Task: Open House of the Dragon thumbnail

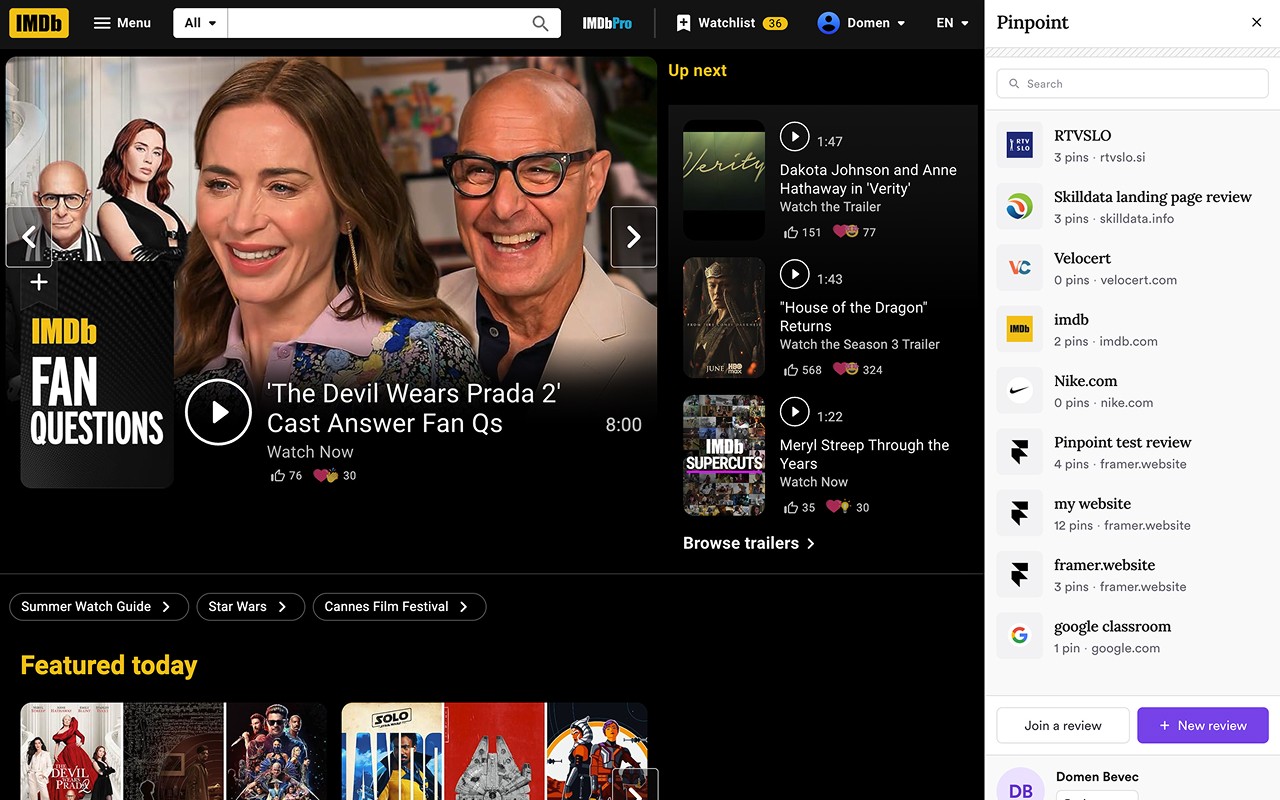Action: coord(724,318)
